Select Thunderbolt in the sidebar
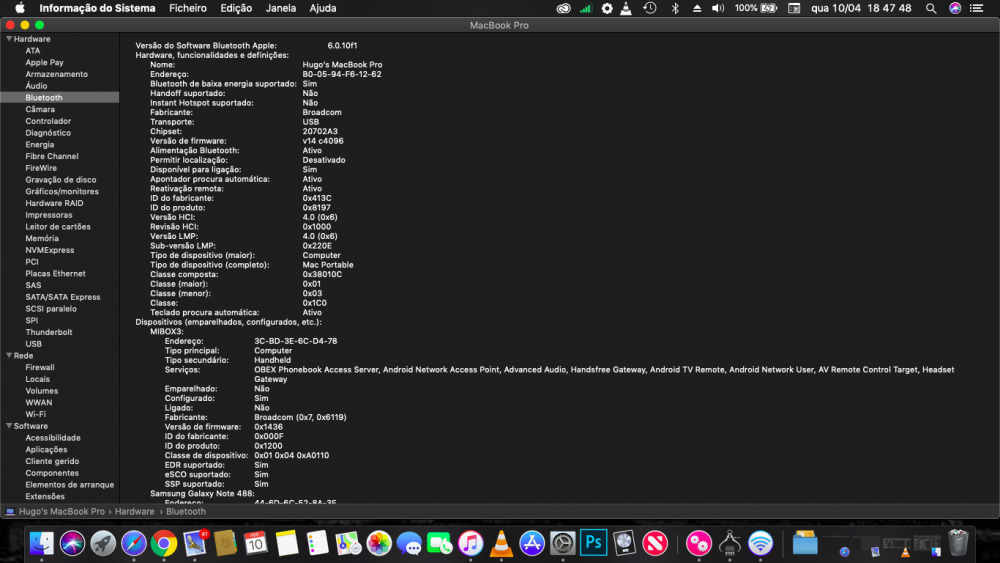 click(x=48, y=332)
